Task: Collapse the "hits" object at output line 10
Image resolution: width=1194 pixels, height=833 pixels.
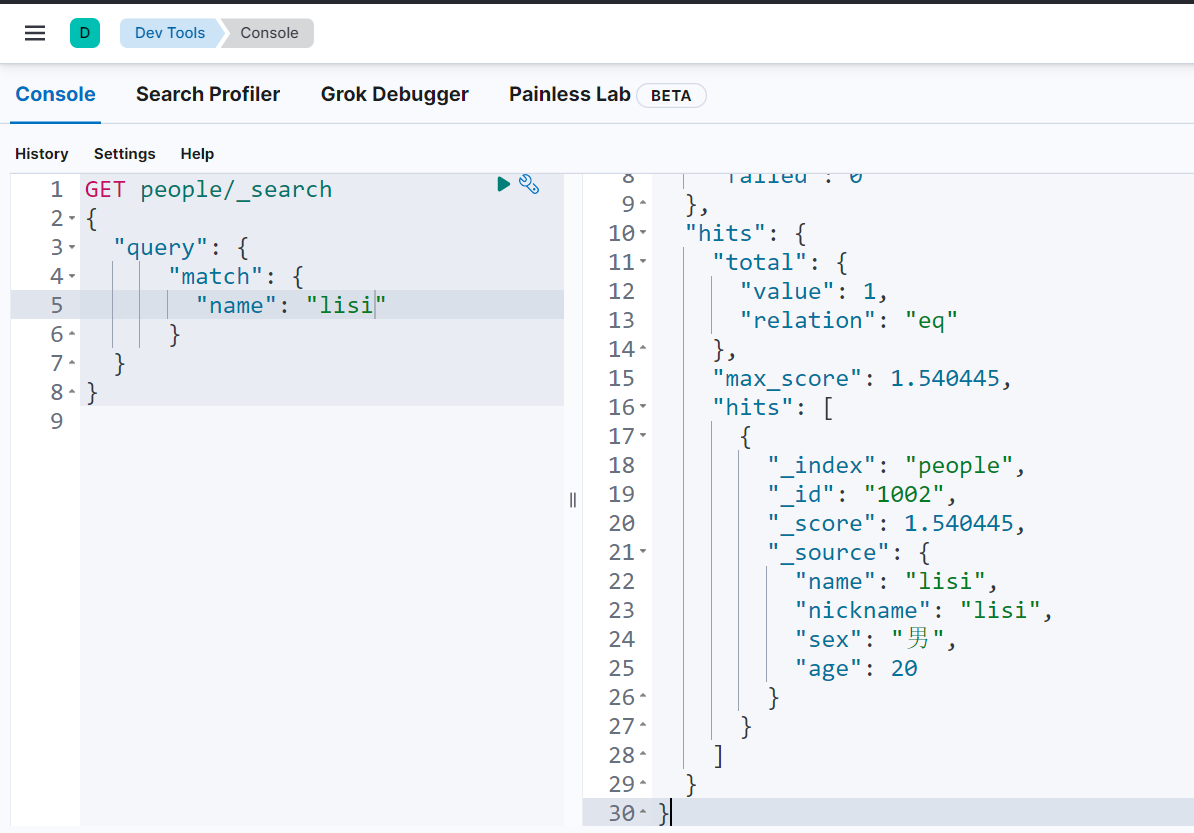Action: [643, 234]
